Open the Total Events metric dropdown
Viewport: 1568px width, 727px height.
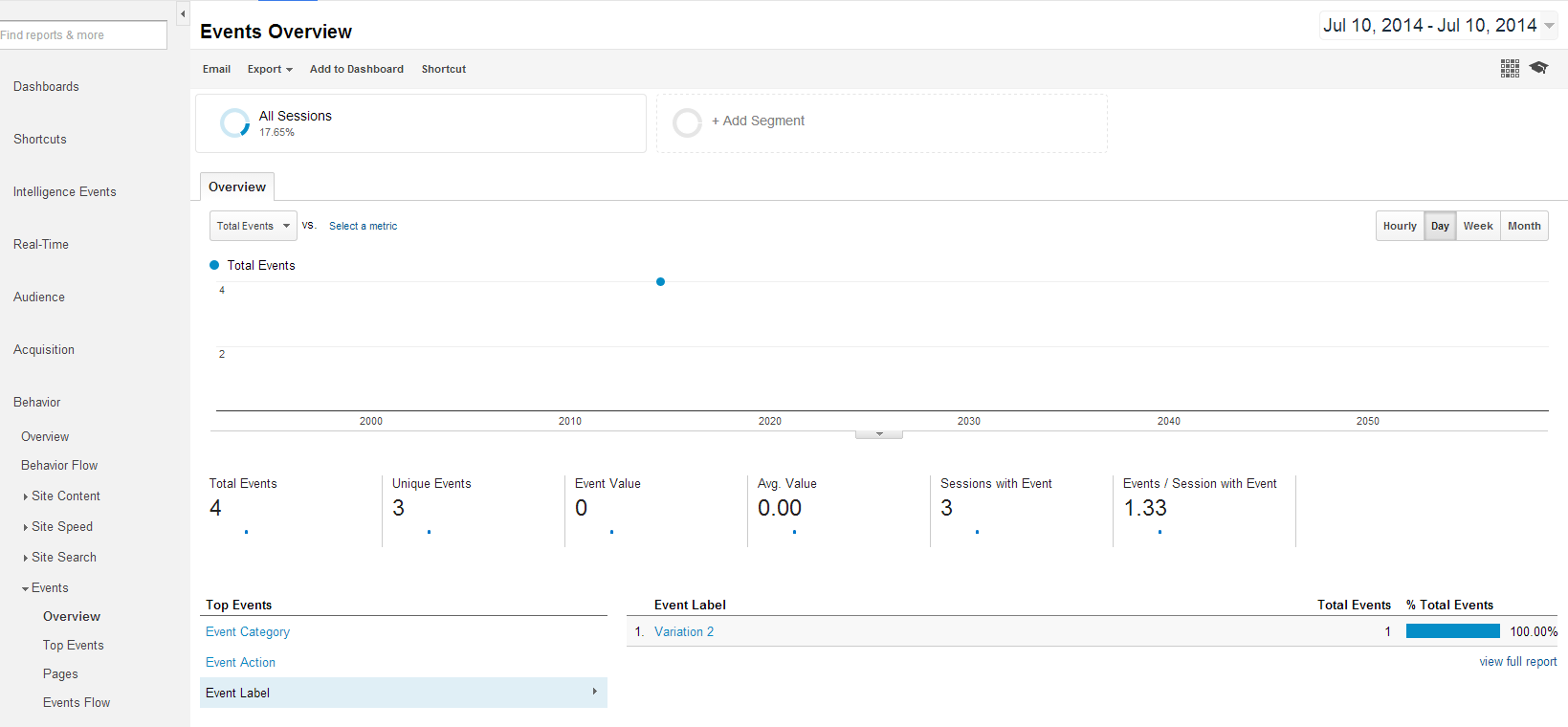point(254,226)
